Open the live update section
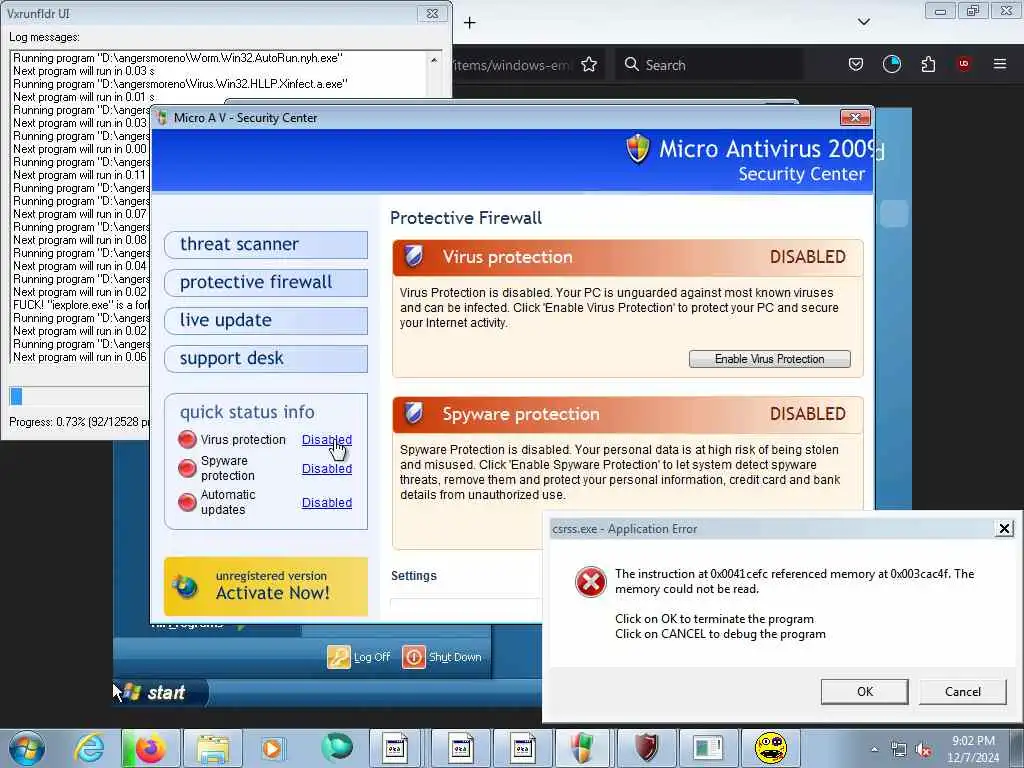Viewport: 1024px width, 768px height. (x=266, y=320)
